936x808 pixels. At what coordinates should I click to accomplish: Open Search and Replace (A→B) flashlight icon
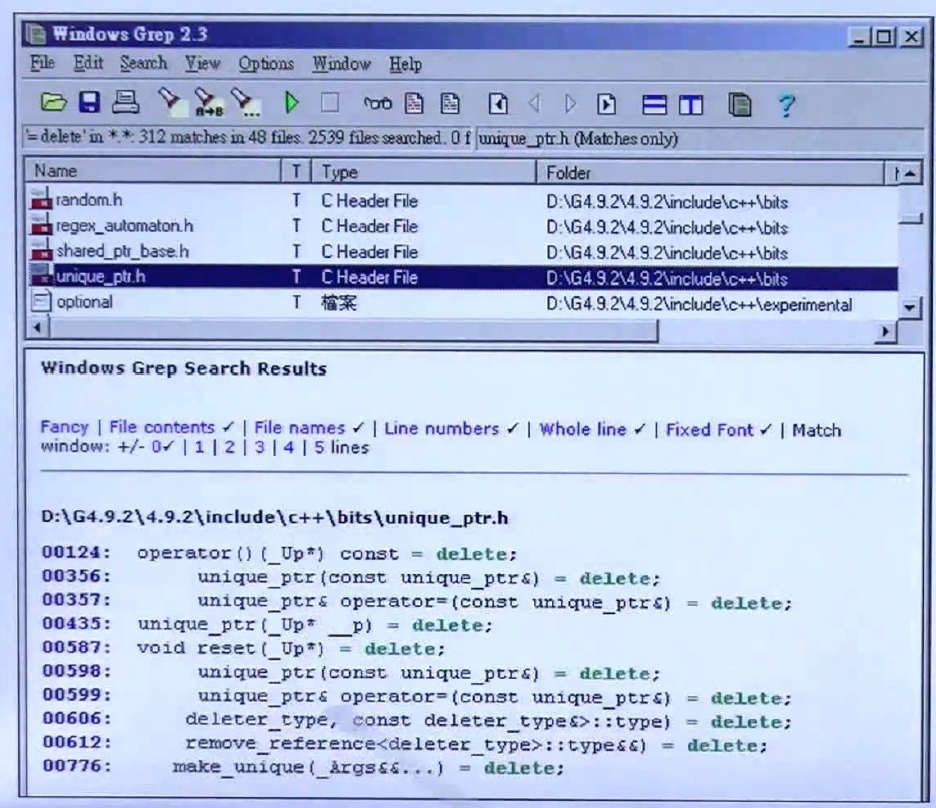208,103
